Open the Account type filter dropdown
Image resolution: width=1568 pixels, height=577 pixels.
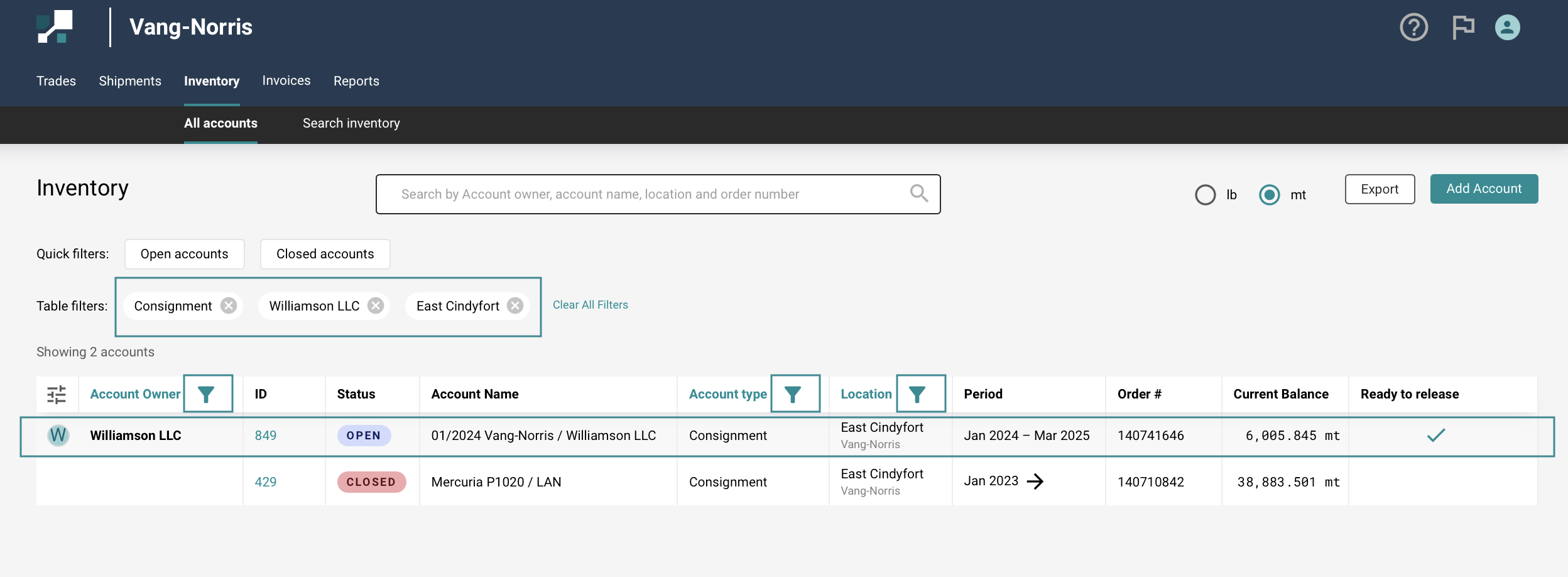click(x=794, y=394)
